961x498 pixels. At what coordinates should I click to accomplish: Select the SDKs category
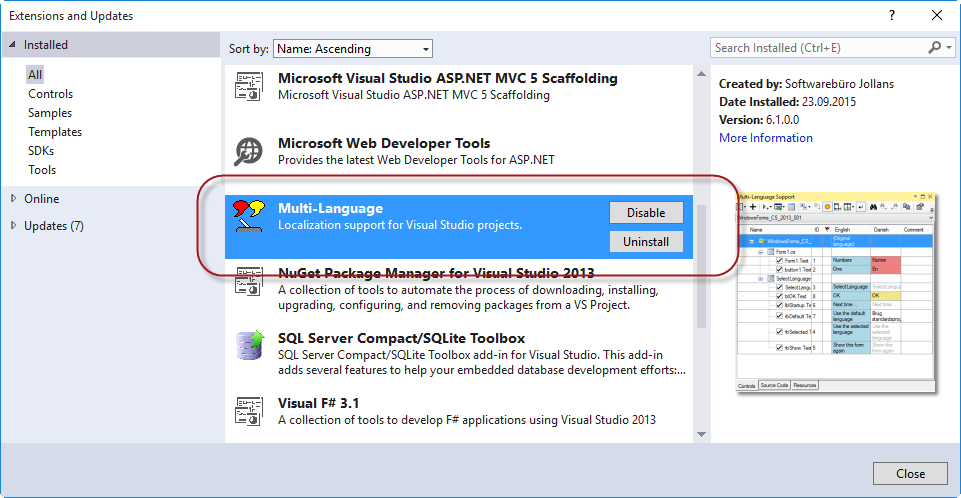pos(43,151)
